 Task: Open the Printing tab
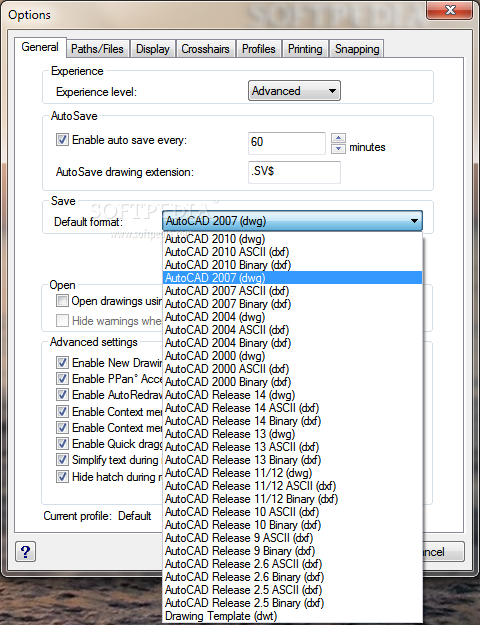[305, 49]
